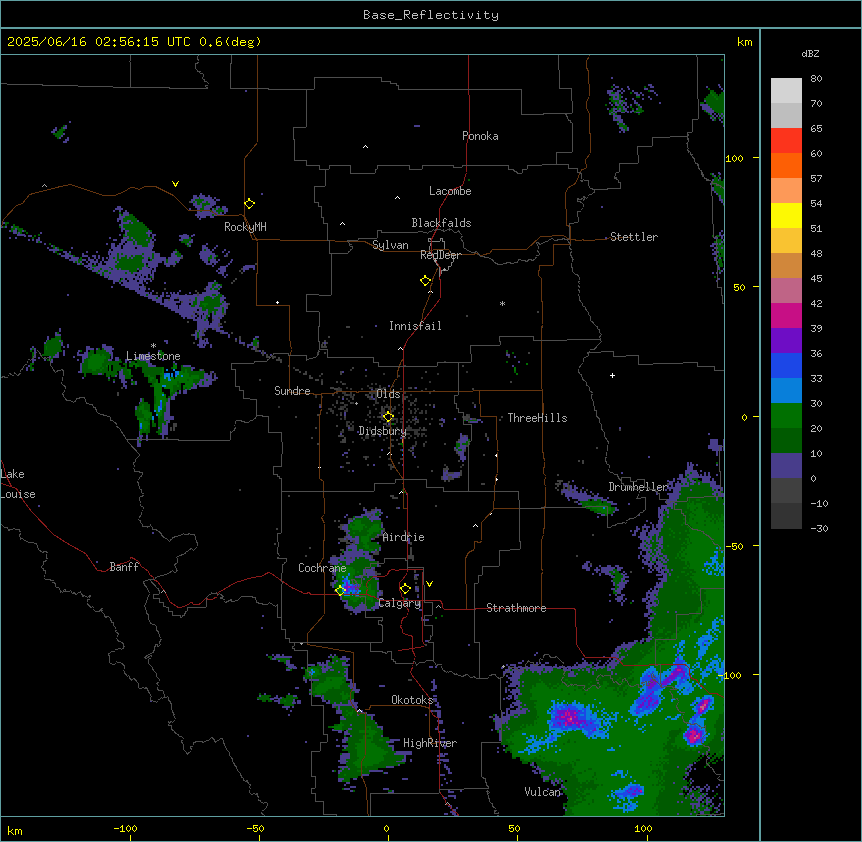Screen dimensions: 862x842
Task: Click the Ponoka town label
Action: point(480,136)
